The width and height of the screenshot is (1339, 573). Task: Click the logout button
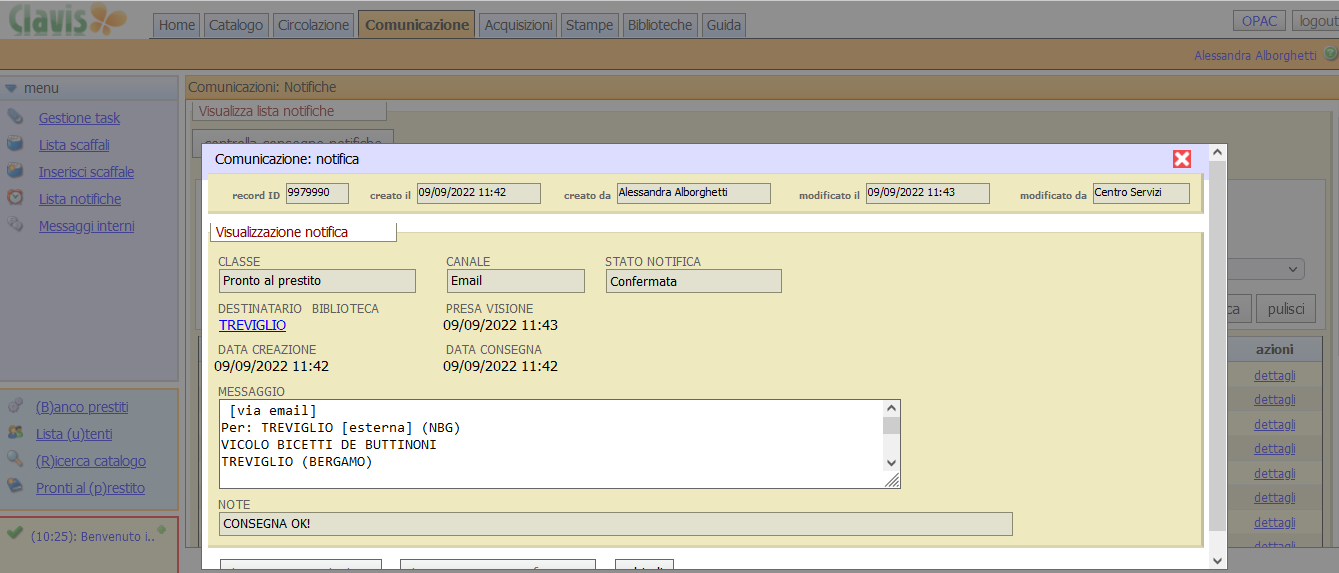(x=1317, y=21)
